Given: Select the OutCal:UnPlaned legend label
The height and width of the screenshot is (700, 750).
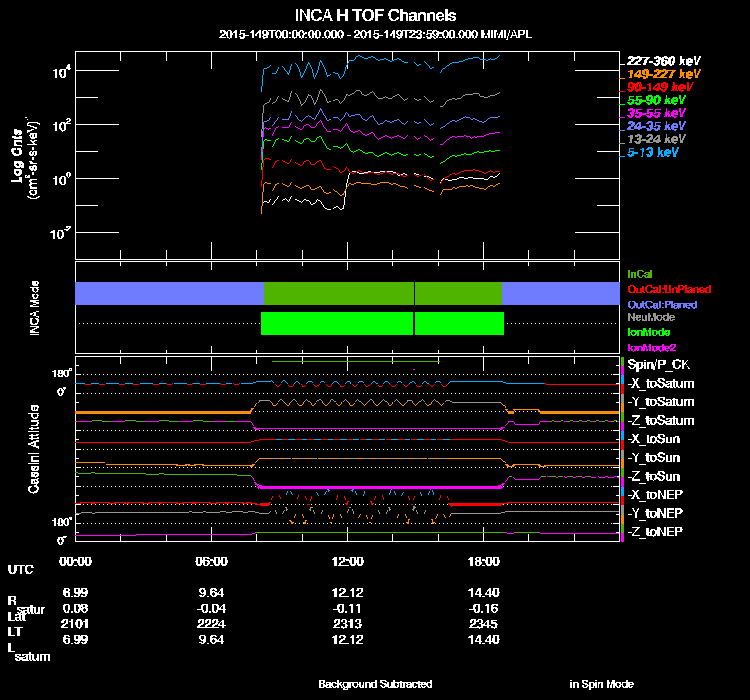Looking at the screenshot, I should coord(669,289).
